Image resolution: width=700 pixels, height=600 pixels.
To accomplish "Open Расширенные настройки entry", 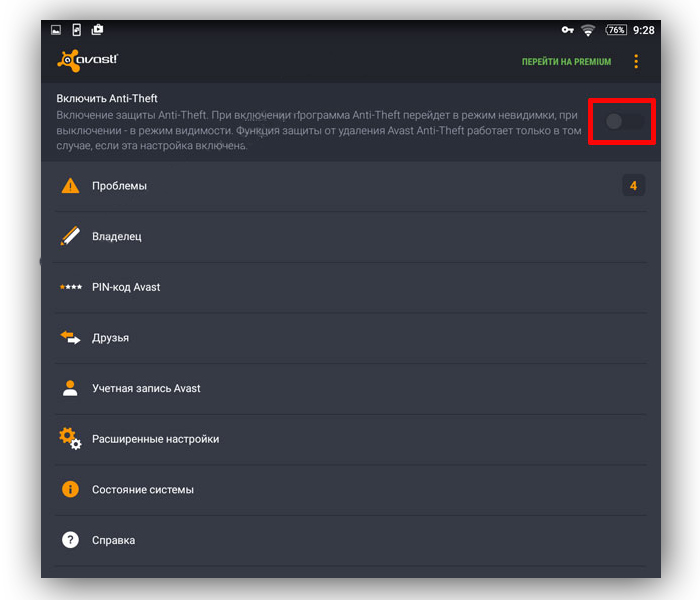I will click(351, 439).
